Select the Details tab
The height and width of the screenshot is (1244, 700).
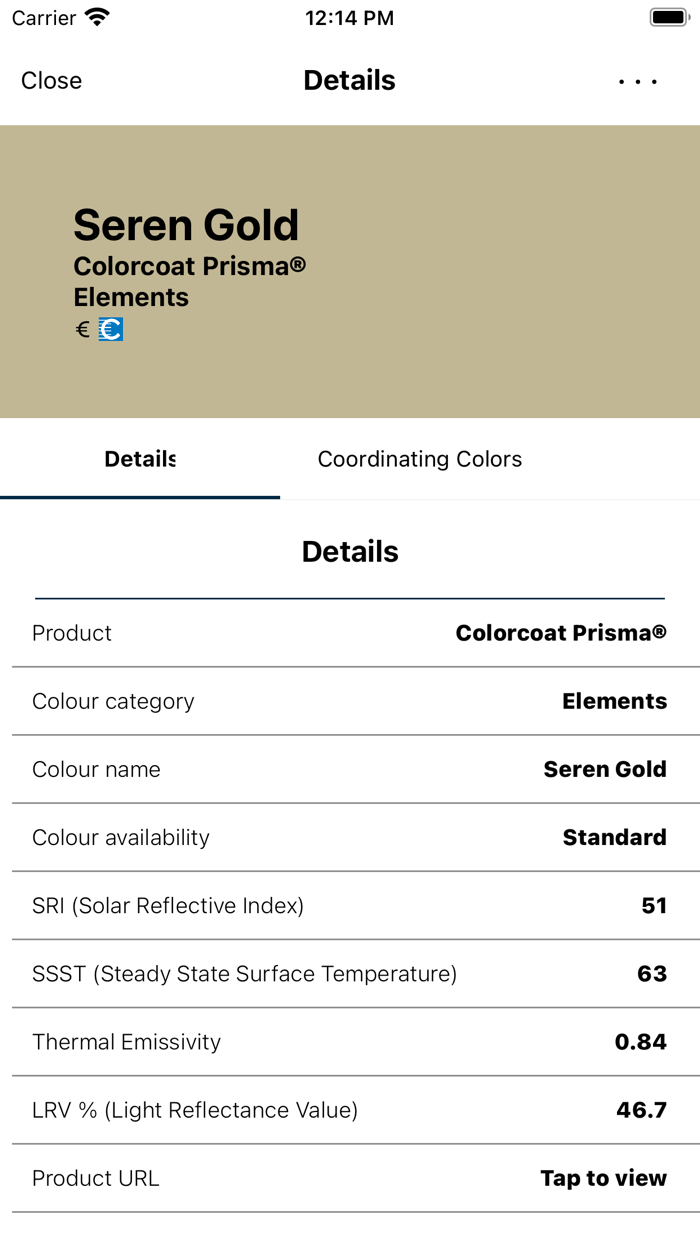140,459
